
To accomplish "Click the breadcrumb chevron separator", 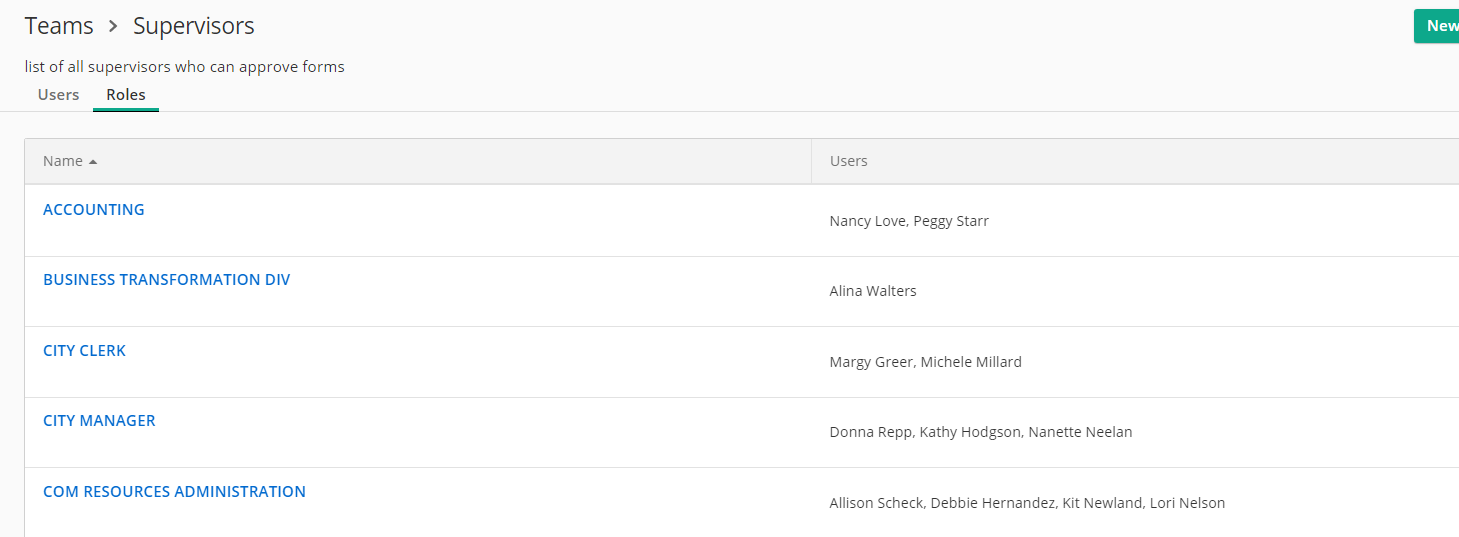I will tap(113, 27).
